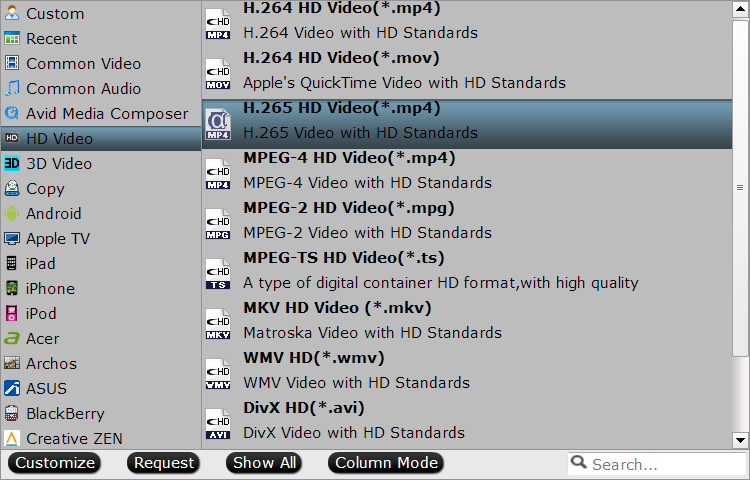Select the Common Audio music note icon
The image size is (750, 480).
[12, 88]
